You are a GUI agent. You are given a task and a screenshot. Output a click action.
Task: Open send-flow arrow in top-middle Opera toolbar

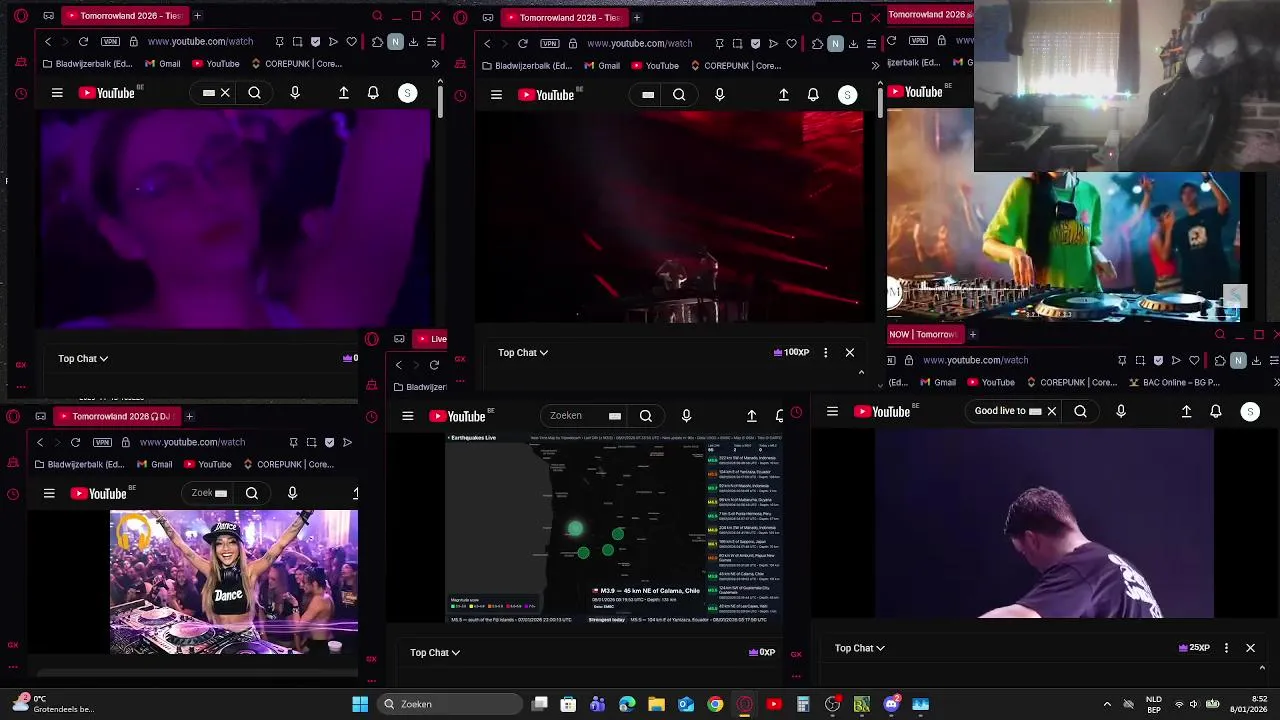[773, 44]
